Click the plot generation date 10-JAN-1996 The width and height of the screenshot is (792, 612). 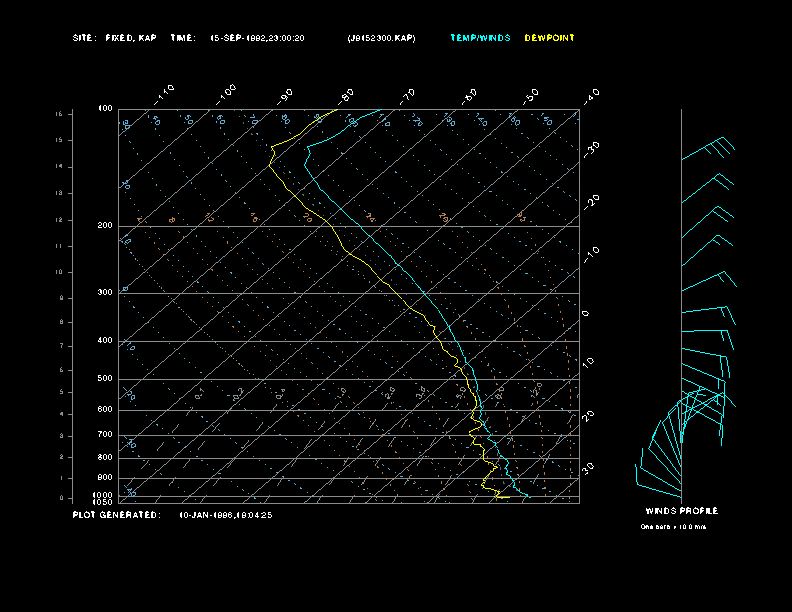(x=226, y=515)
